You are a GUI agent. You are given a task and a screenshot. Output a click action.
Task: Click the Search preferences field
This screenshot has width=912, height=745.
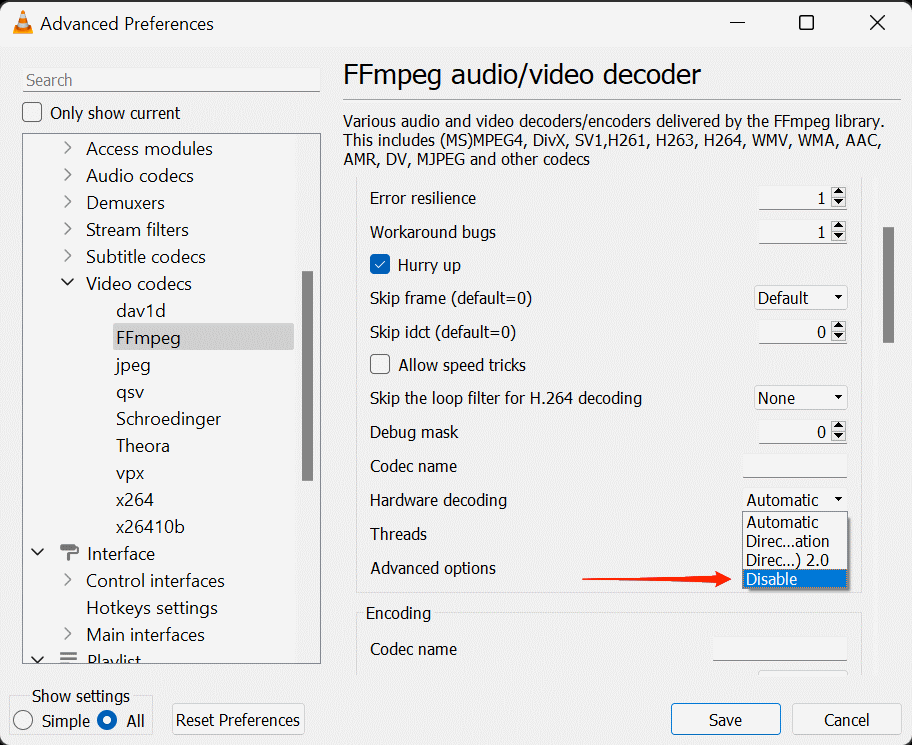[x=170, y=80]
